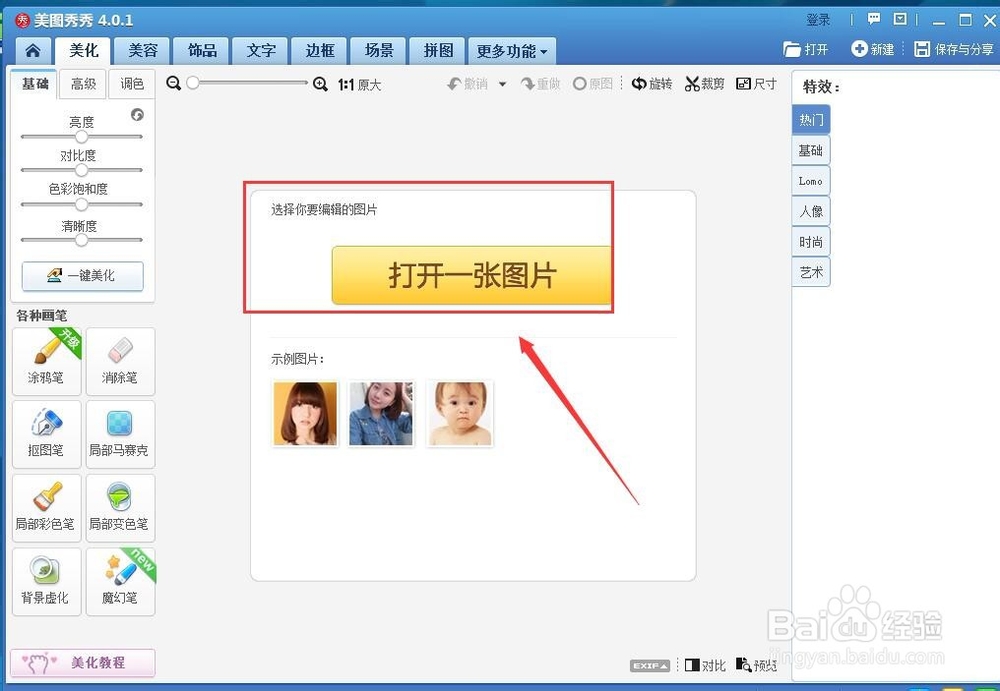The width and height of the screenshot is (1000, 691).
Task: Move the zoom level slider handle
Action: 193,83
